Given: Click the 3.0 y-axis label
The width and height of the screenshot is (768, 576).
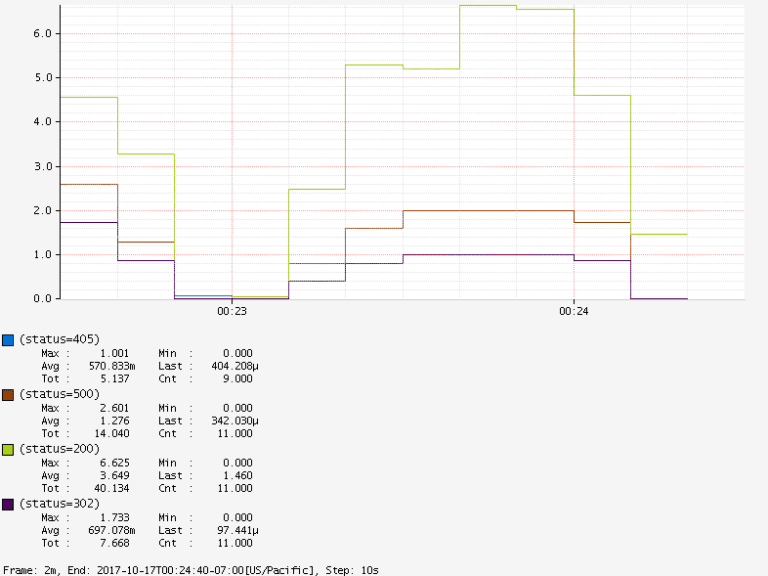Looking at the screenshot, I should coord(42,166).
